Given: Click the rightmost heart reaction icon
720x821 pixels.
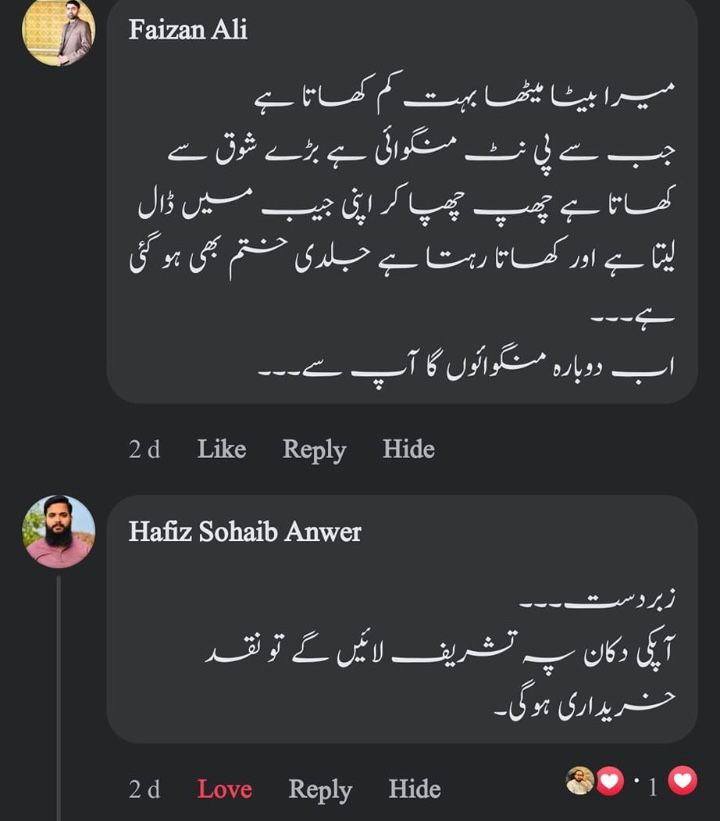Looking at the screenshot, I should click(682, 781).
